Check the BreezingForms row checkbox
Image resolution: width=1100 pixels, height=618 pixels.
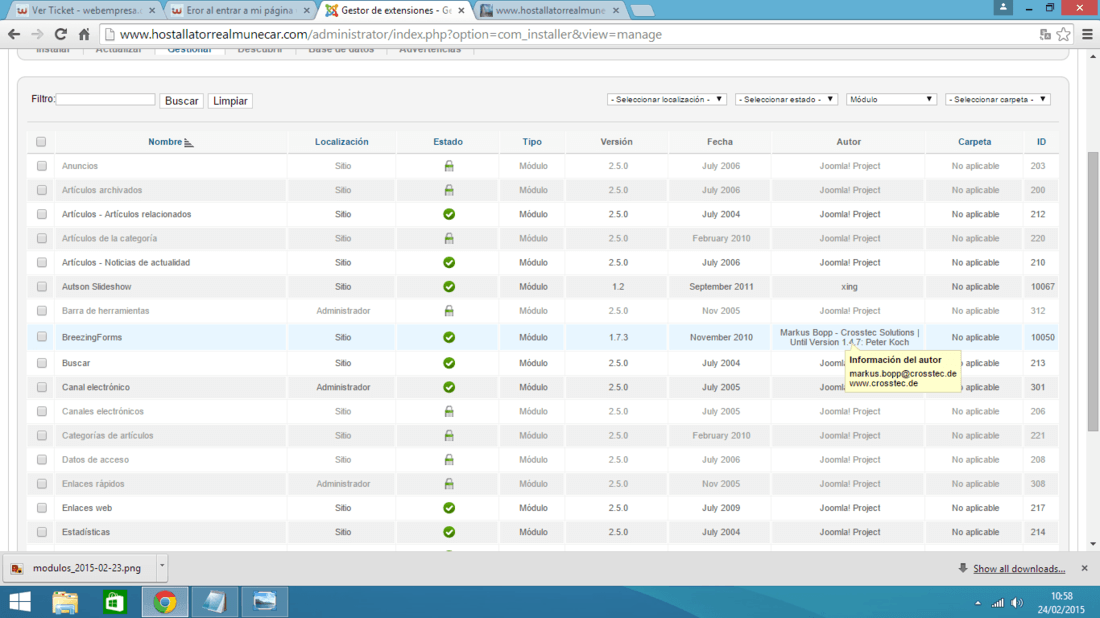tap(42, 337)
